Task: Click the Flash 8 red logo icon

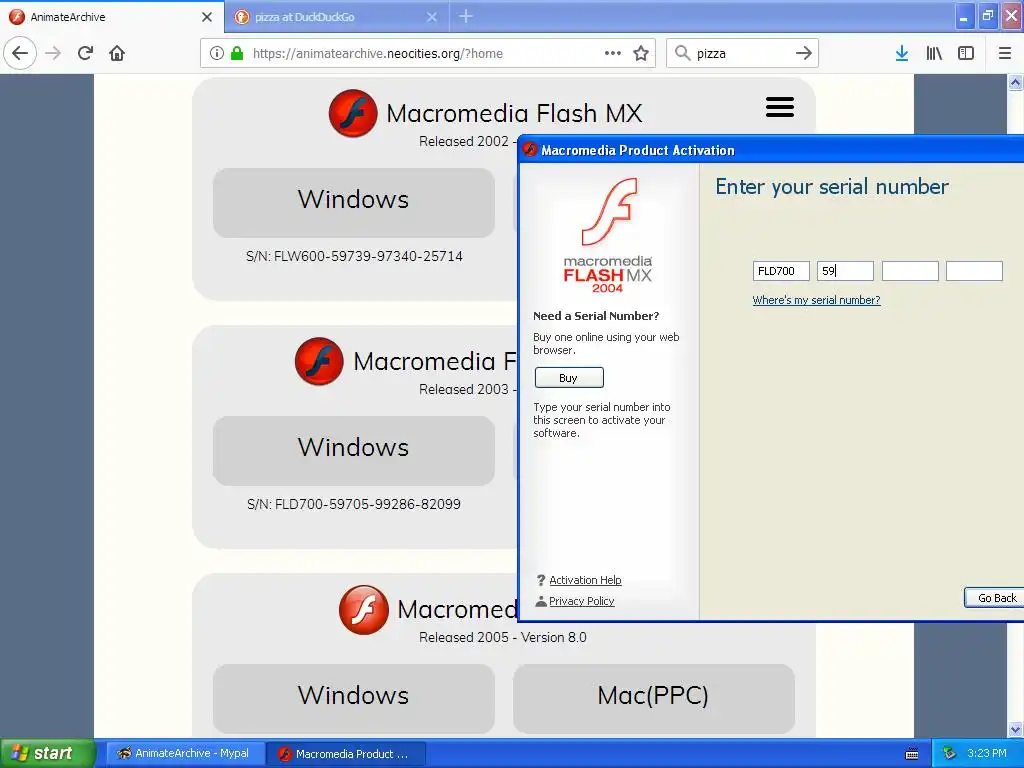Action: click(x=364, y=609)
